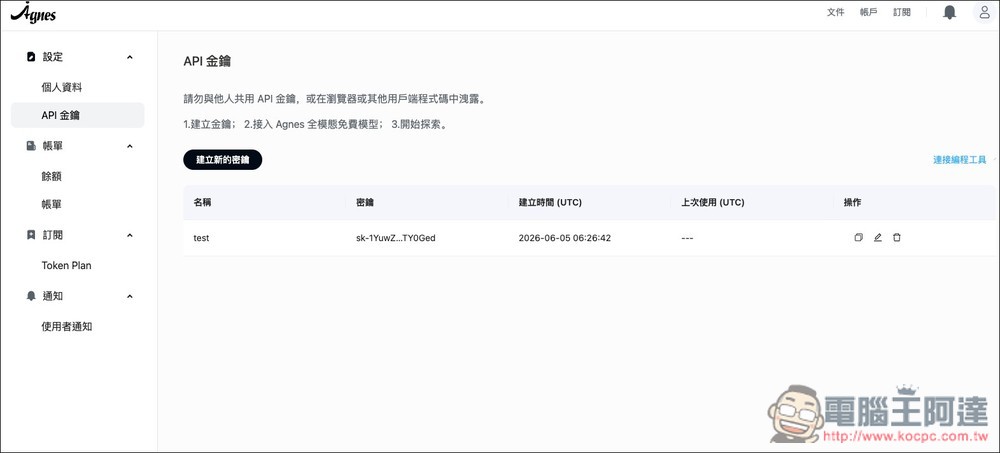1000x453 pixels.
Task: Click the 設定 section icon
Action: pos(31,57)
